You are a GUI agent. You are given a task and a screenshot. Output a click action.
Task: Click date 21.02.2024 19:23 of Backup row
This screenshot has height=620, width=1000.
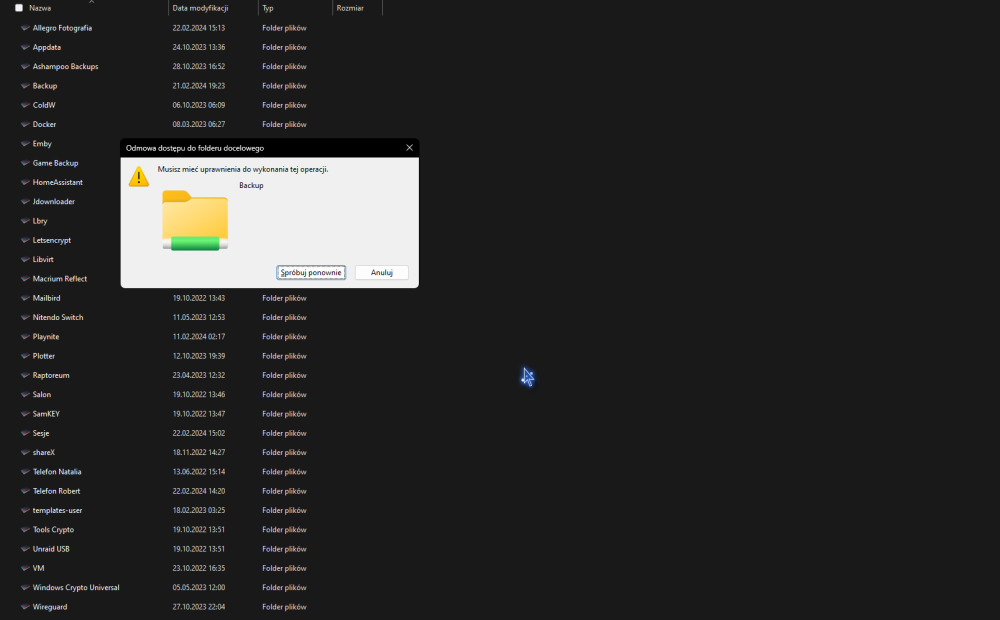[198, 85]
